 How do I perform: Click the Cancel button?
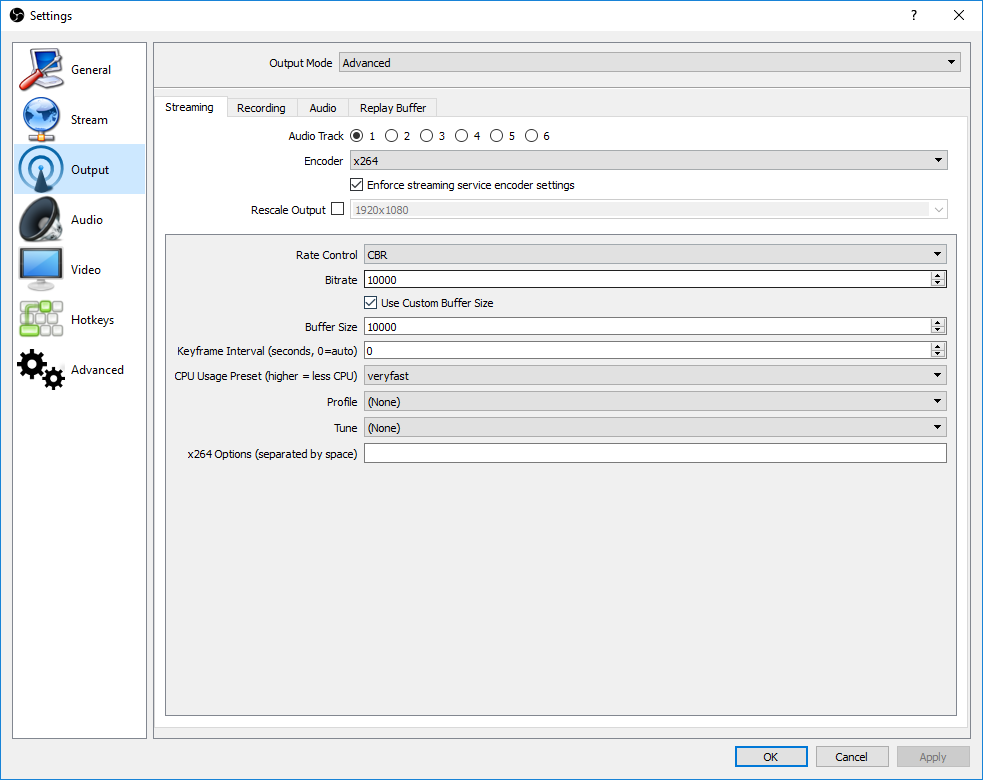[851, 757]
